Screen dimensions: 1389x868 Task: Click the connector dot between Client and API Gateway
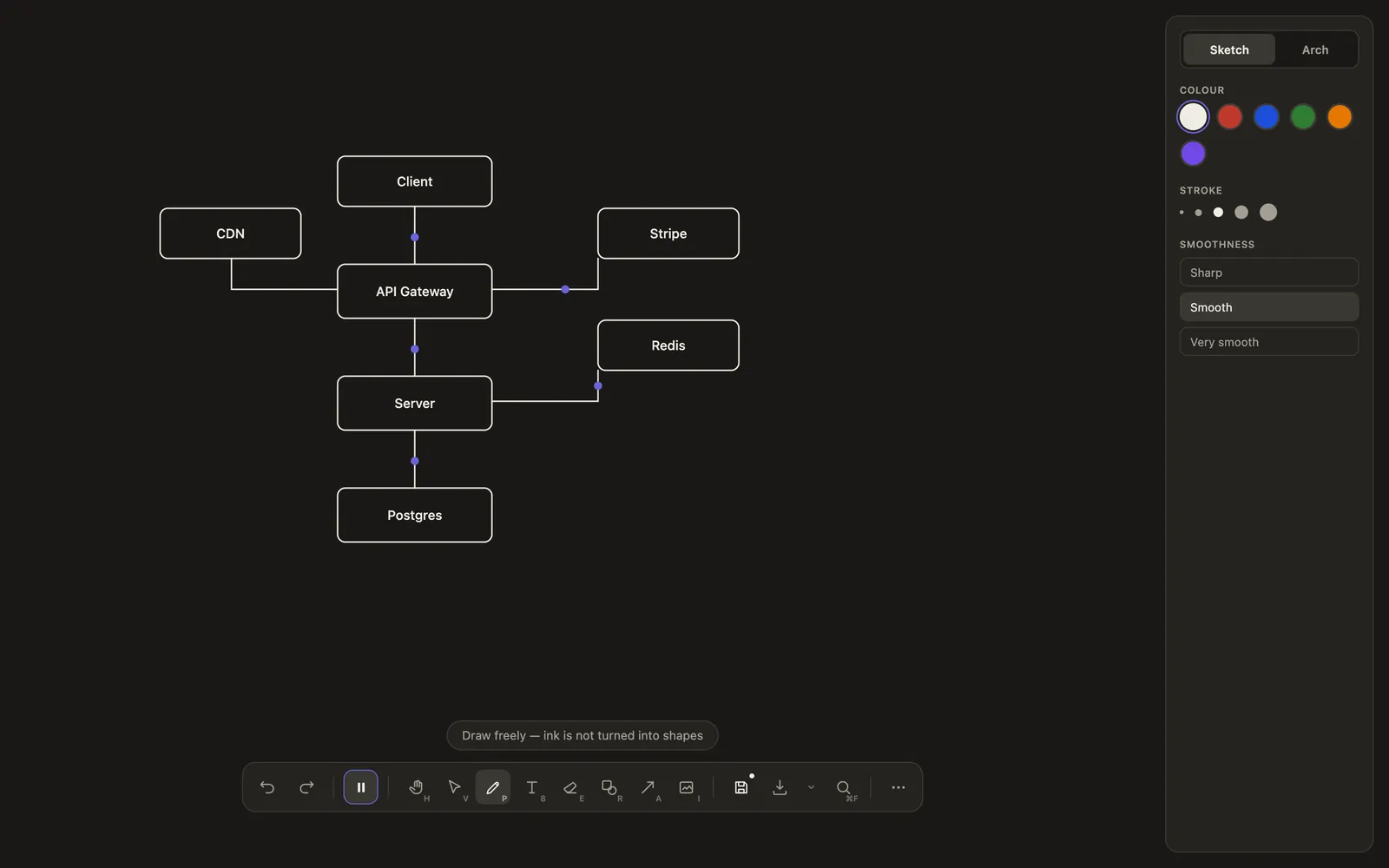(x=415, y=237)
